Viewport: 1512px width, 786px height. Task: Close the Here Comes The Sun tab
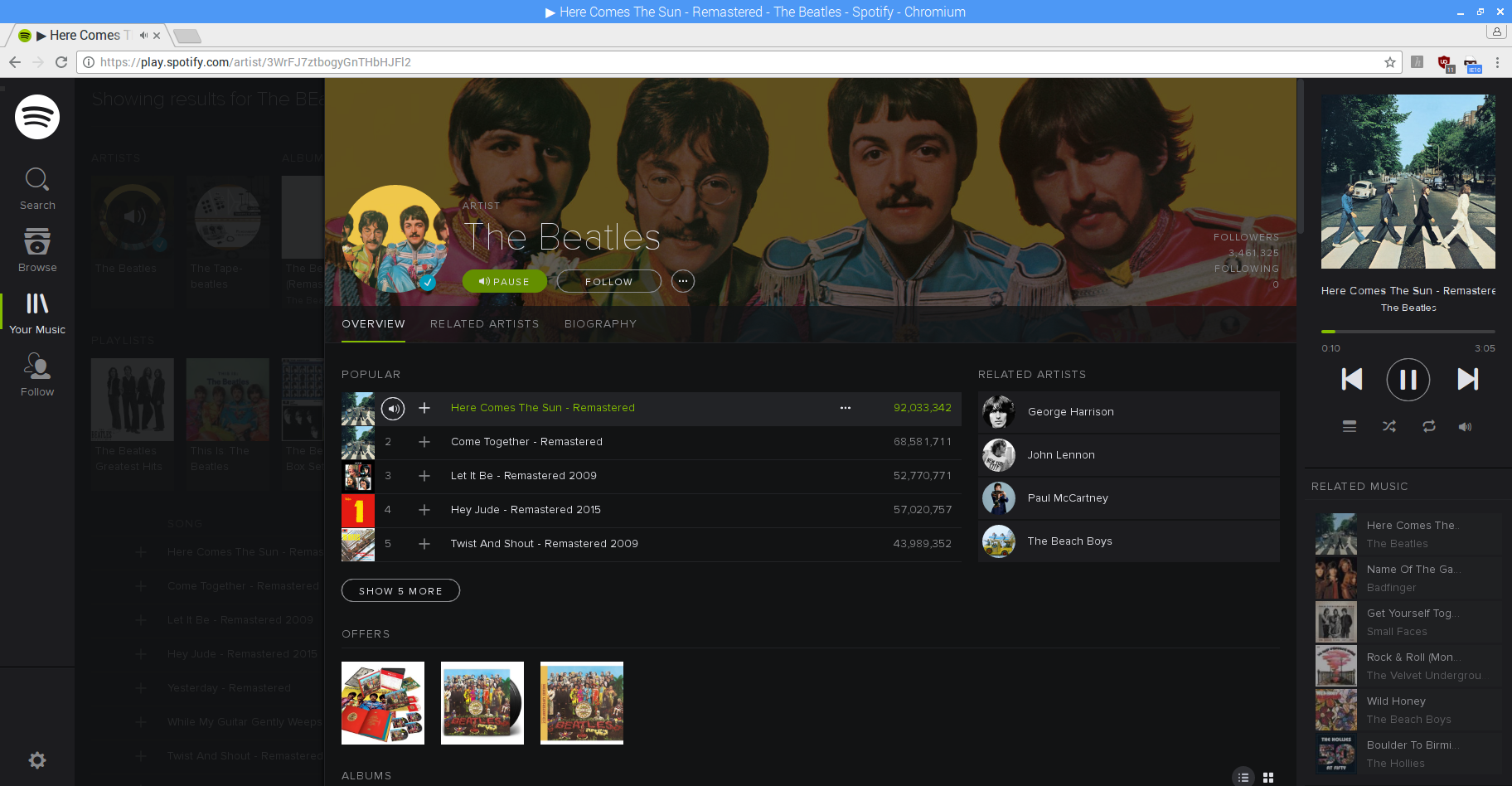[x=157, y=36]
